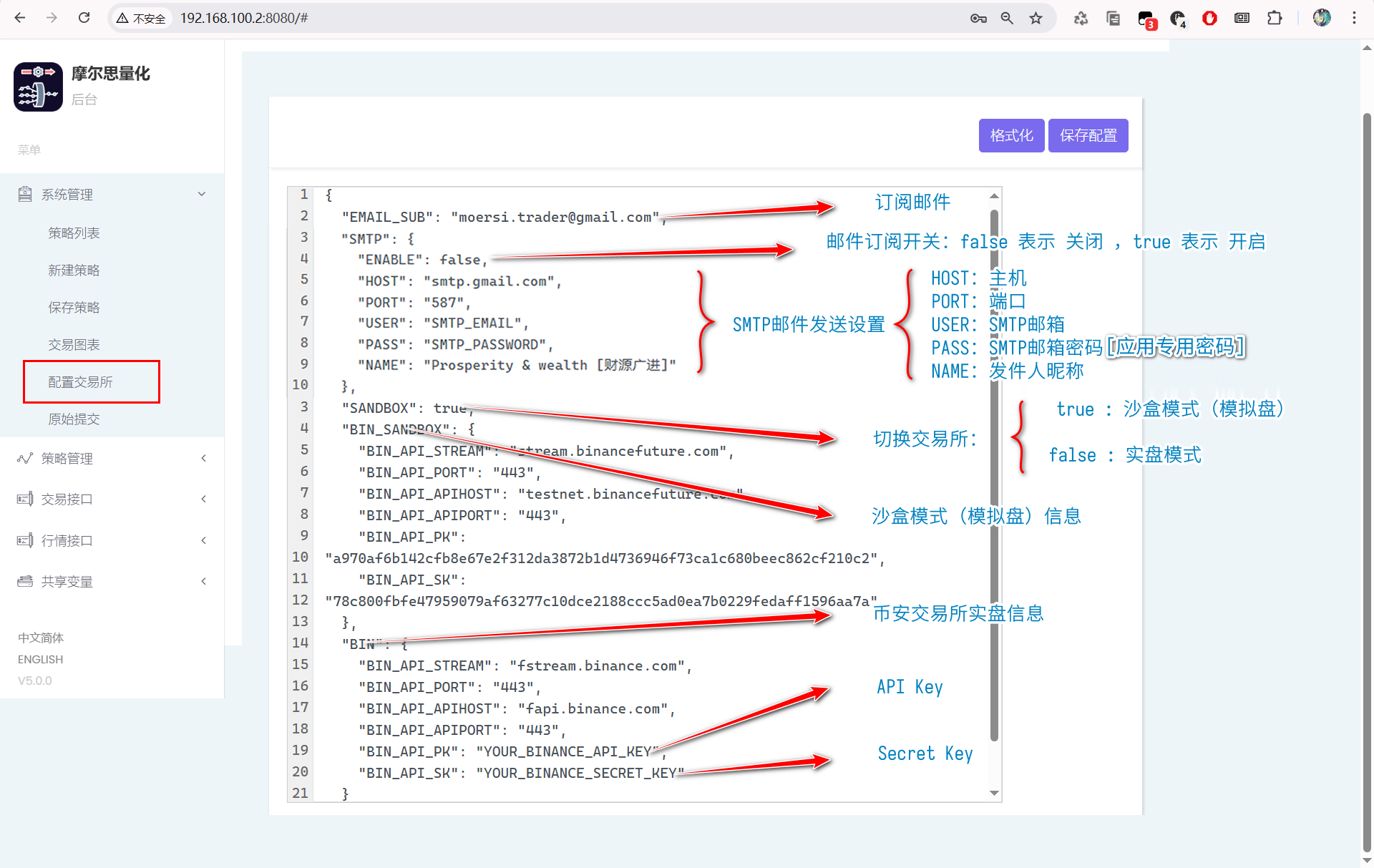Open 新建策略 menu item

coord(74,270)
